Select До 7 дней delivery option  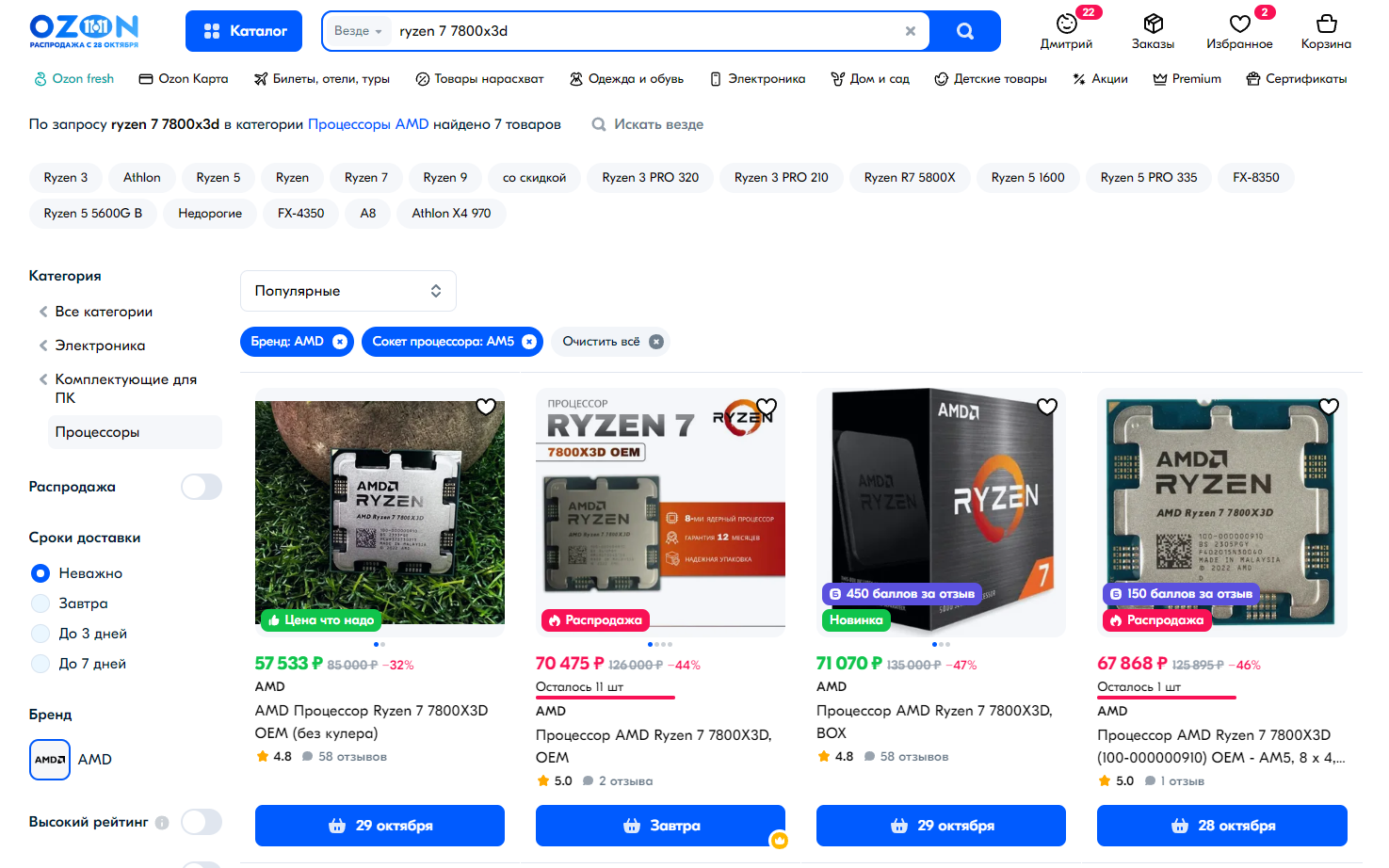point(40,664)
